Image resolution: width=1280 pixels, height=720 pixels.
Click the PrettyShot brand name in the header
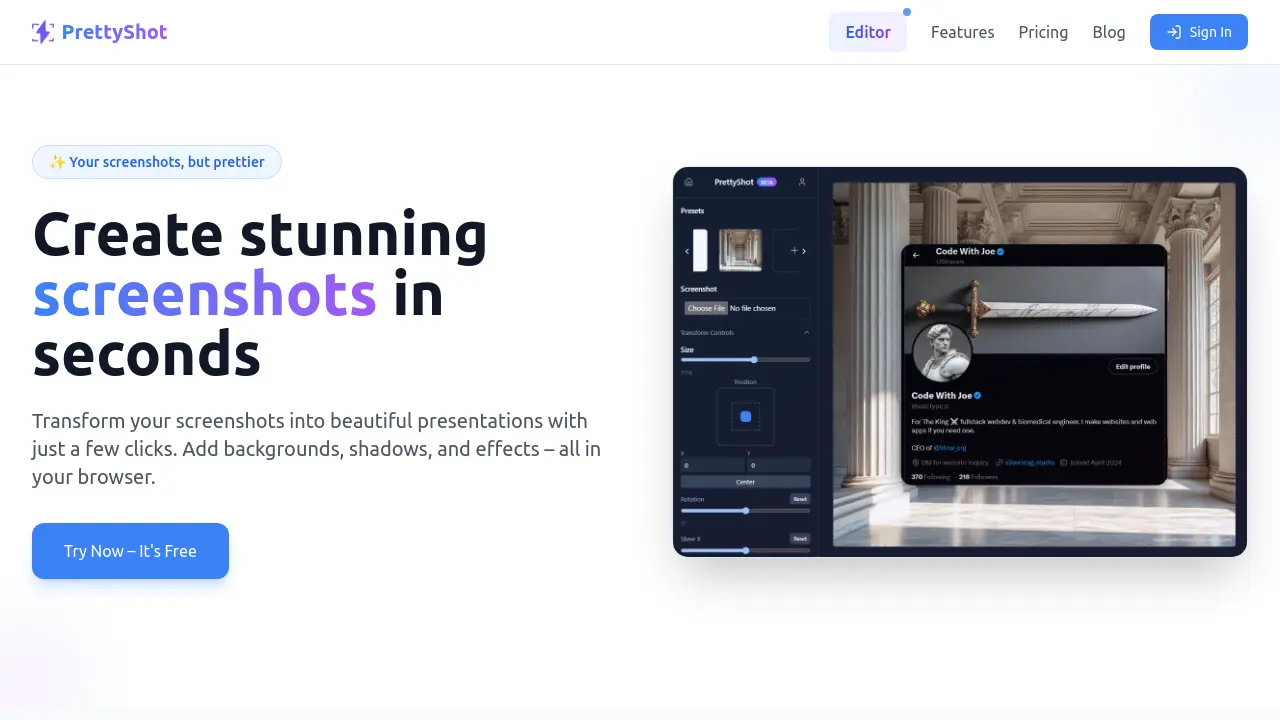[114, 32]
